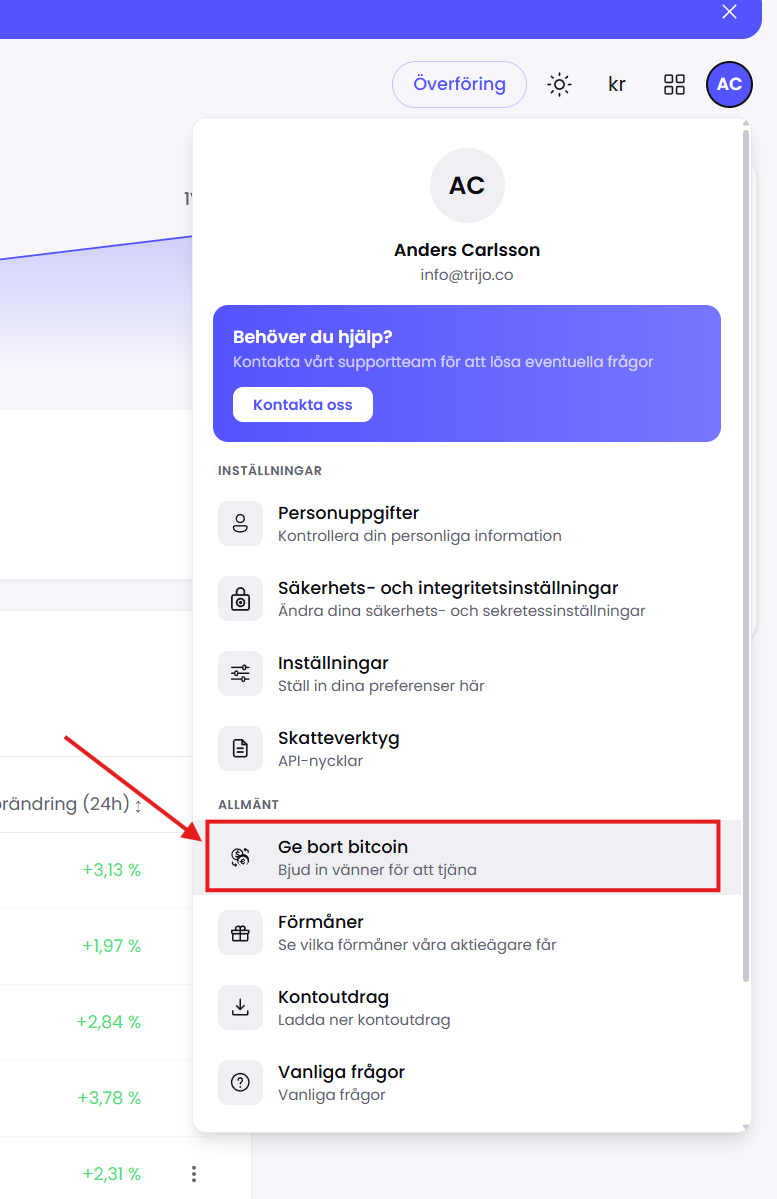Click the AC profile avatar button
This screenshot has width=777, height=1199.
(x=730, y=84)
